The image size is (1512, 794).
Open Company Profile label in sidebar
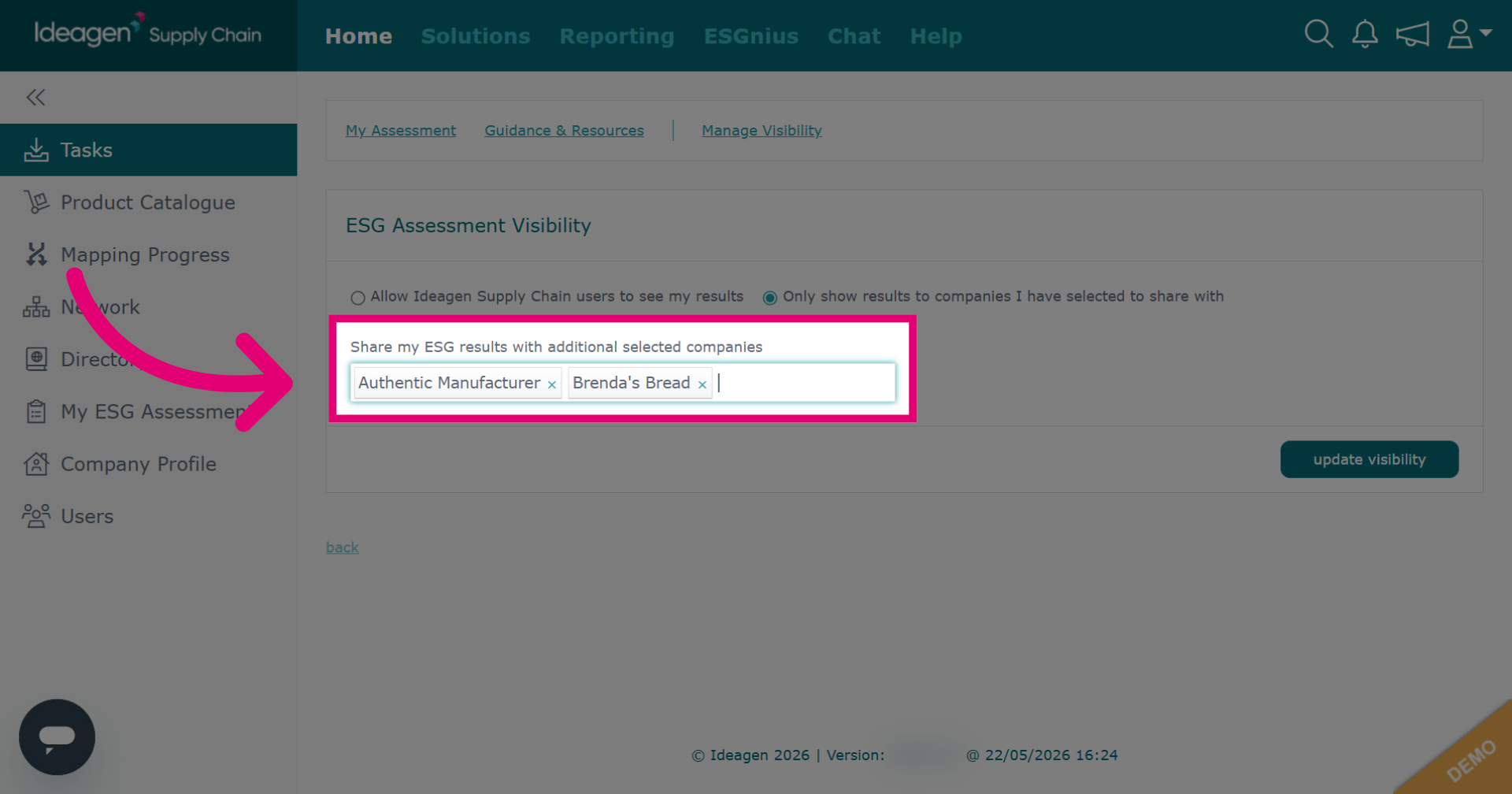[139, 464]
